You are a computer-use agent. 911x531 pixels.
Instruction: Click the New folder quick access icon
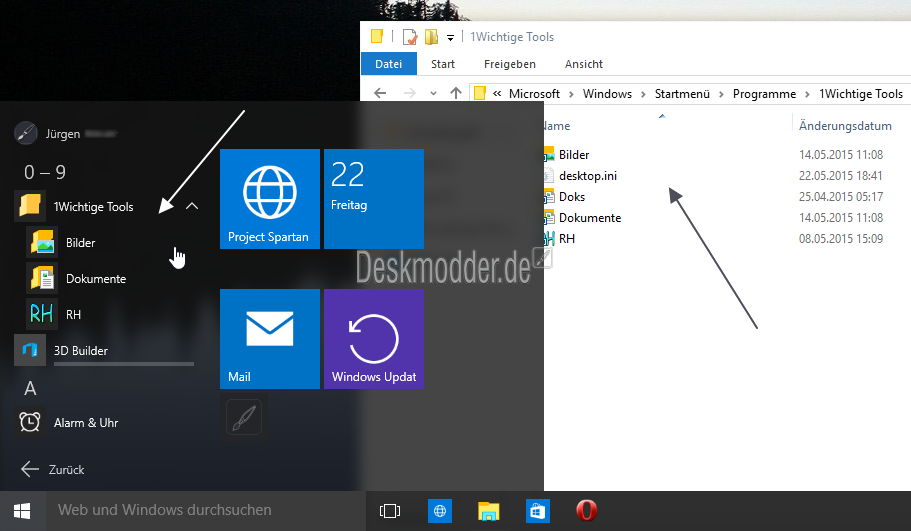pyautogui.click(x=431, y=37)
